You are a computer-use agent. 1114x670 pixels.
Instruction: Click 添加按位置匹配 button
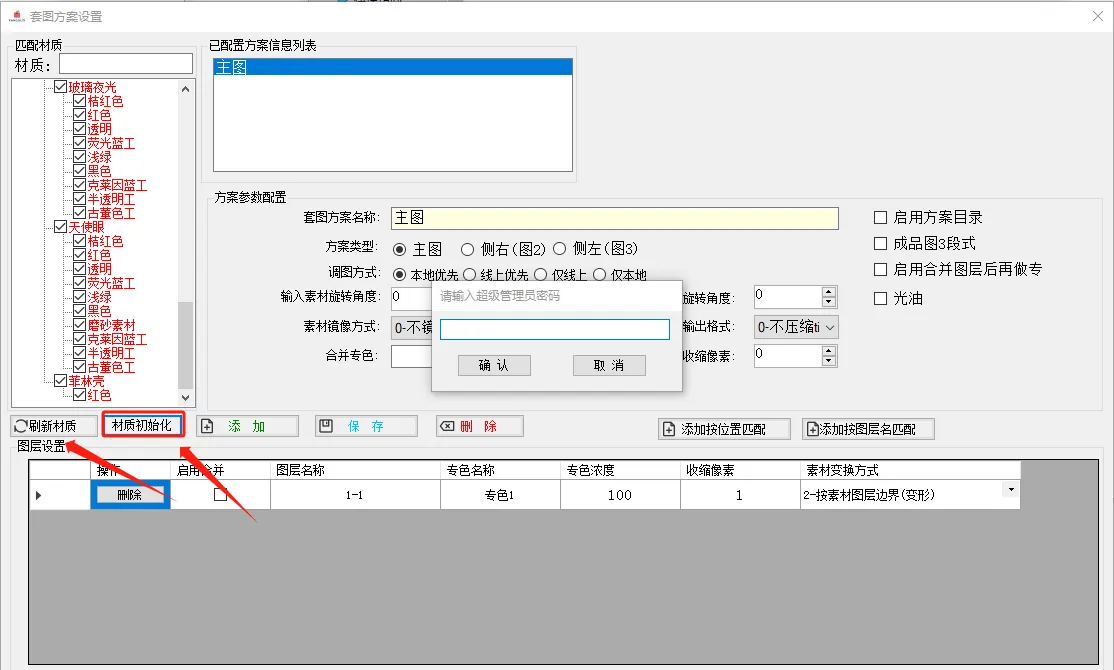[x=724, y=429]
